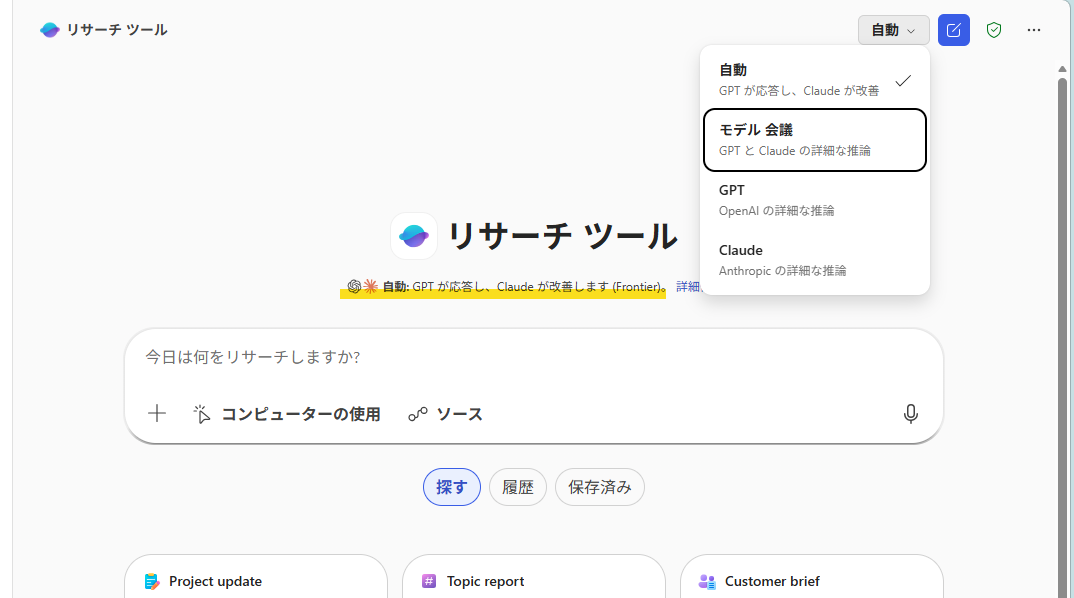This screenshot has height=598, width=1074.
Task: Open the ソース sources button
Action: coord(446,414)
